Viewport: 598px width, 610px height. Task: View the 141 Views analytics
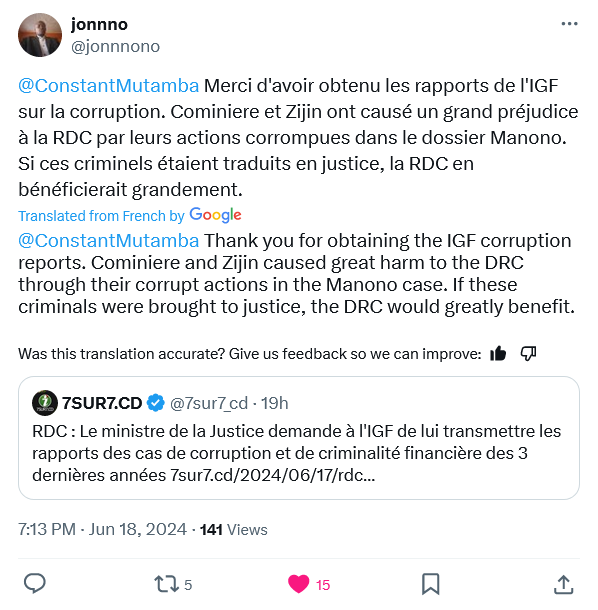[x=233, y=529]
